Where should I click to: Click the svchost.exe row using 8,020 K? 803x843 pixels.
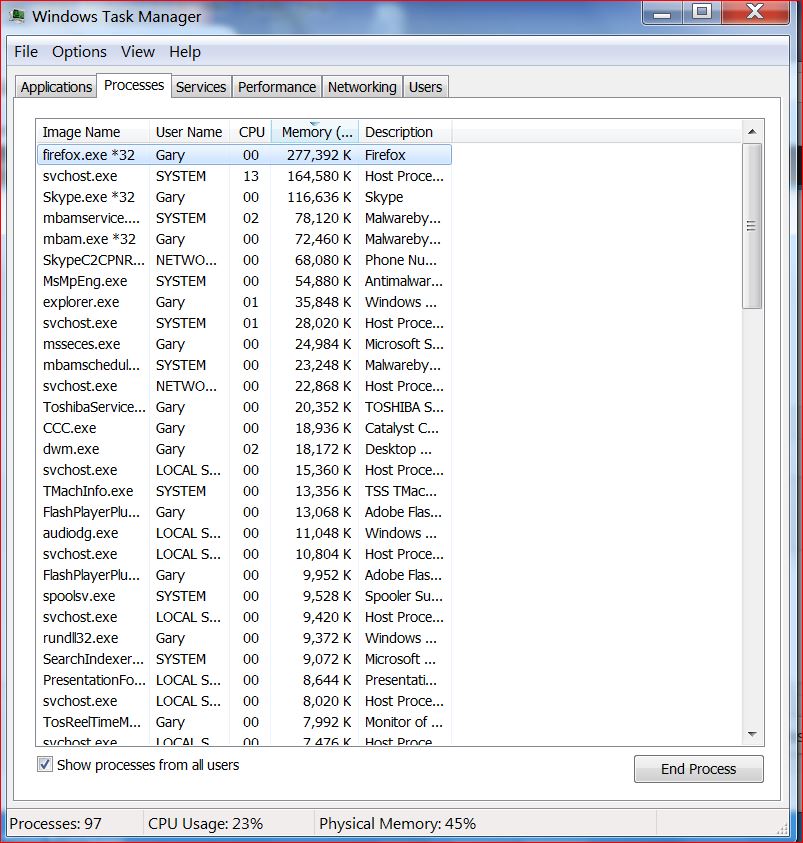click(x=244, y=701)
